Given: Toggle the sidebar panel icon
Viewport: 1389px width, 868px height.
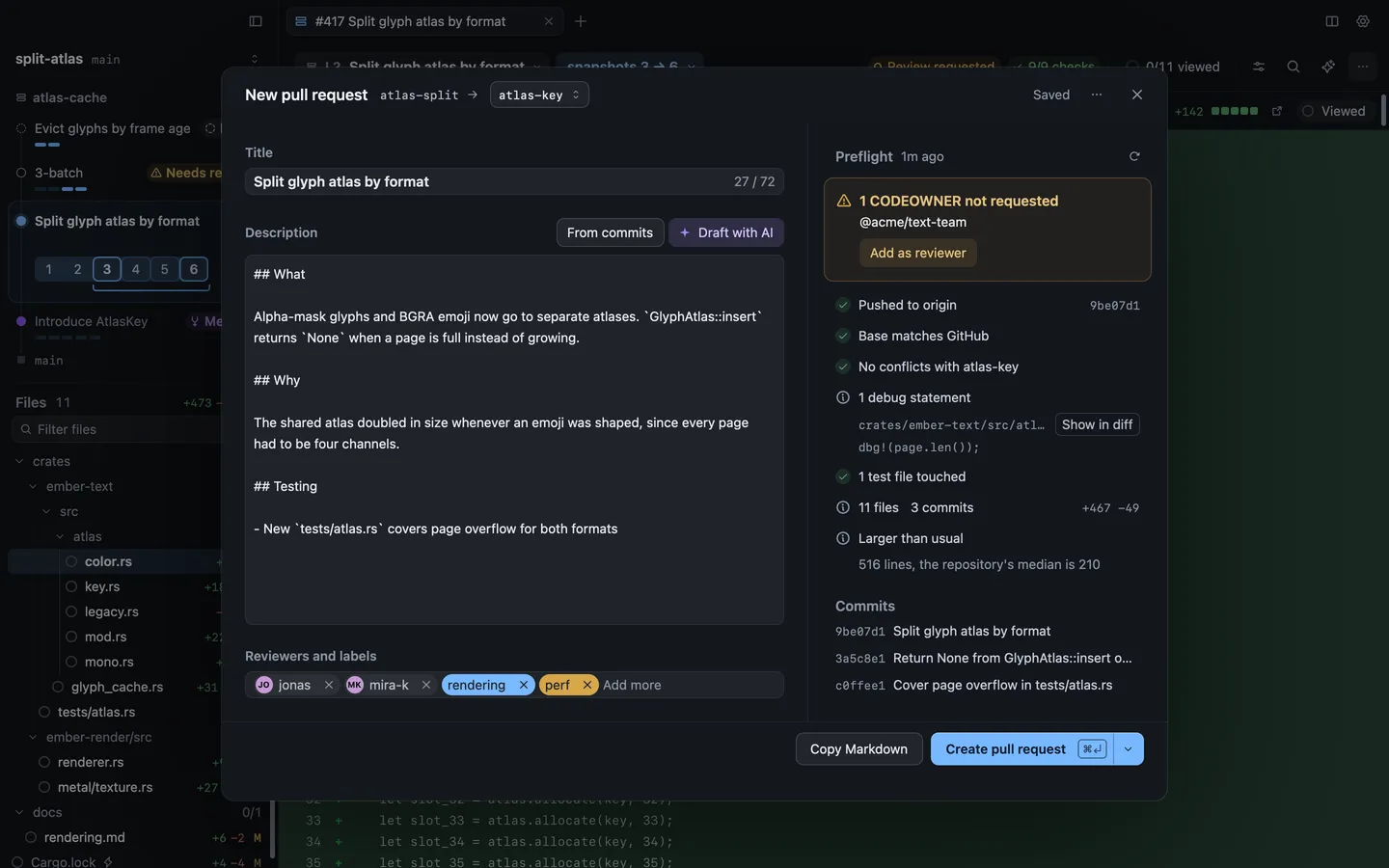Looking at the screenshot, I should (x=256, y=21).
